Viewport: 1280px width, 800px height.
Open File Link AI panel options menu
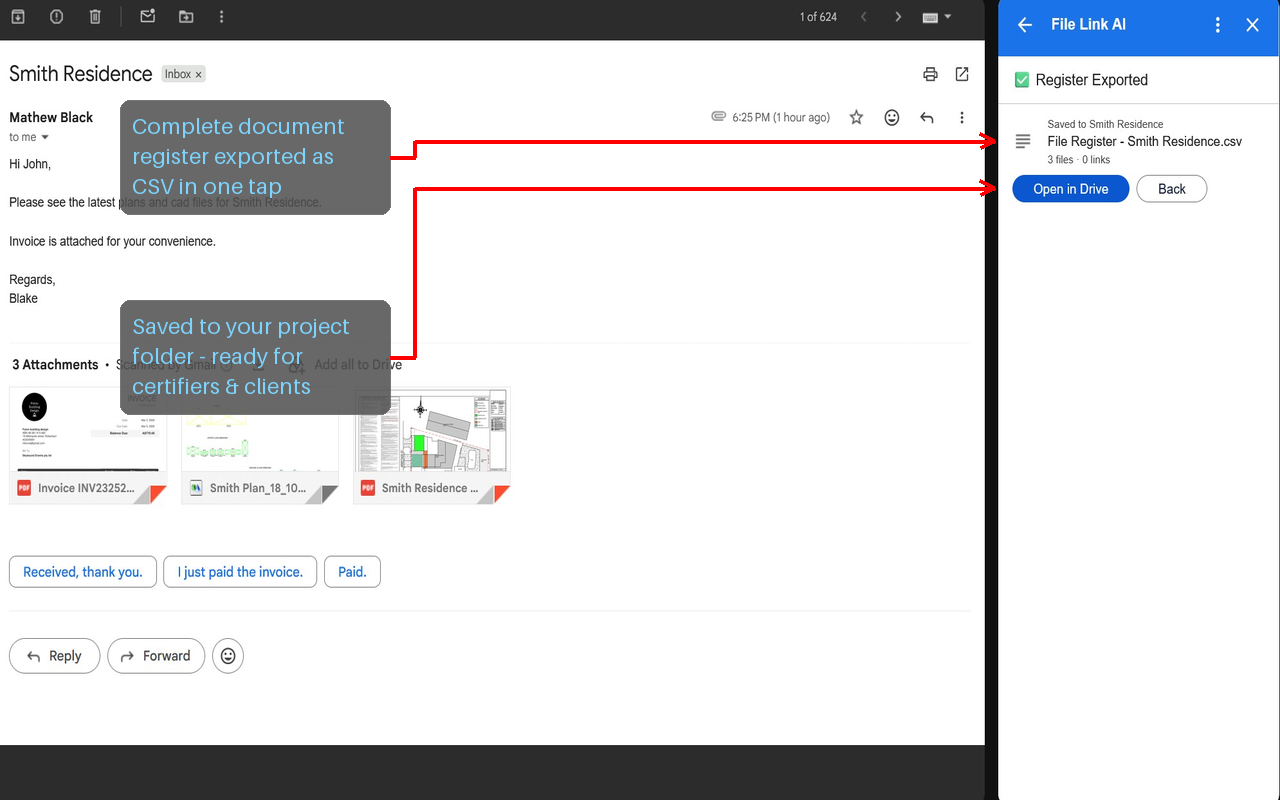pyautogui.click(x=1217, y=25)
